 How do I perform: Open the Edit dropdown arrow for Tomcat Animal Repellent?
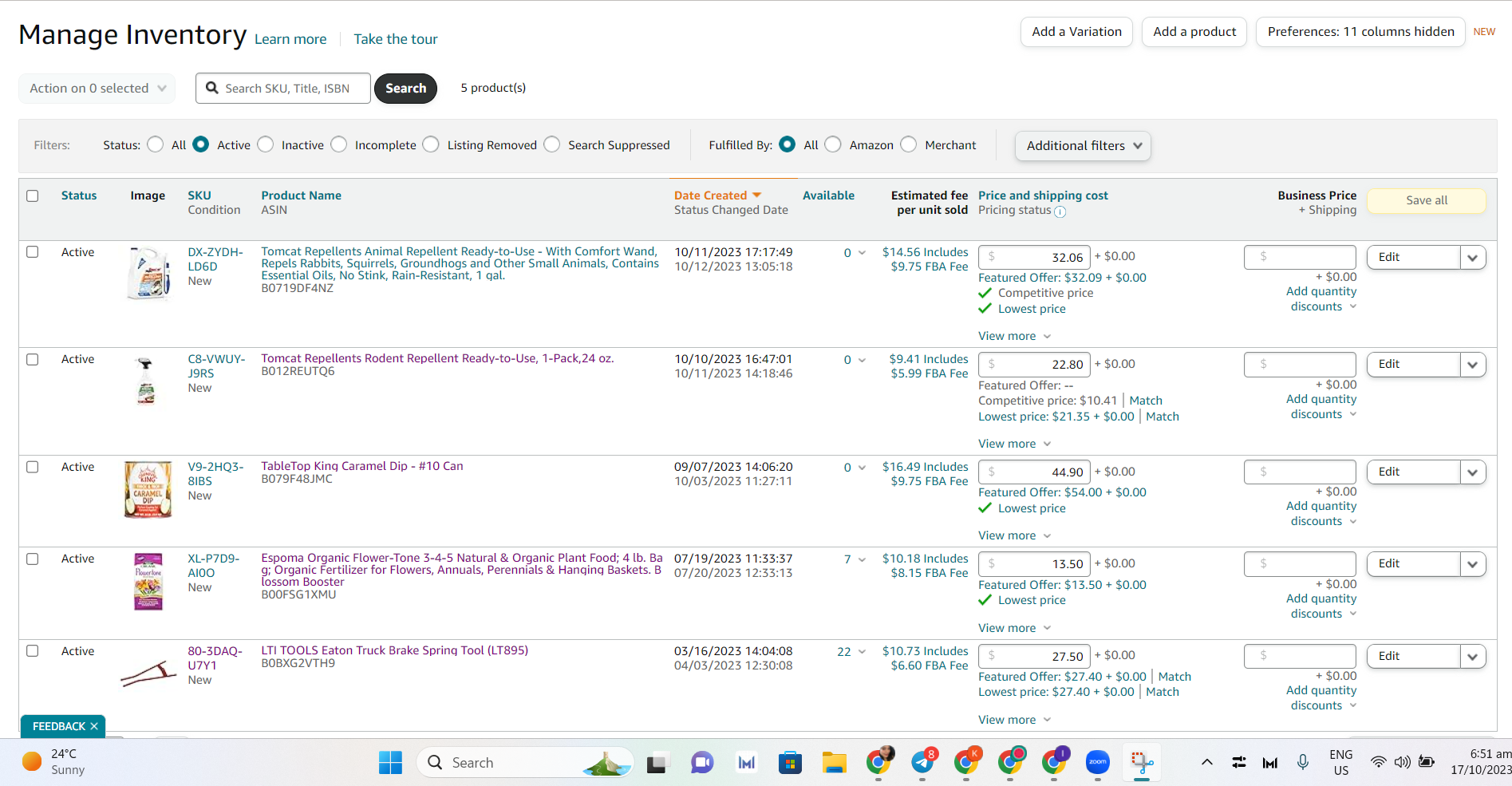click(x=1473, y=257)
